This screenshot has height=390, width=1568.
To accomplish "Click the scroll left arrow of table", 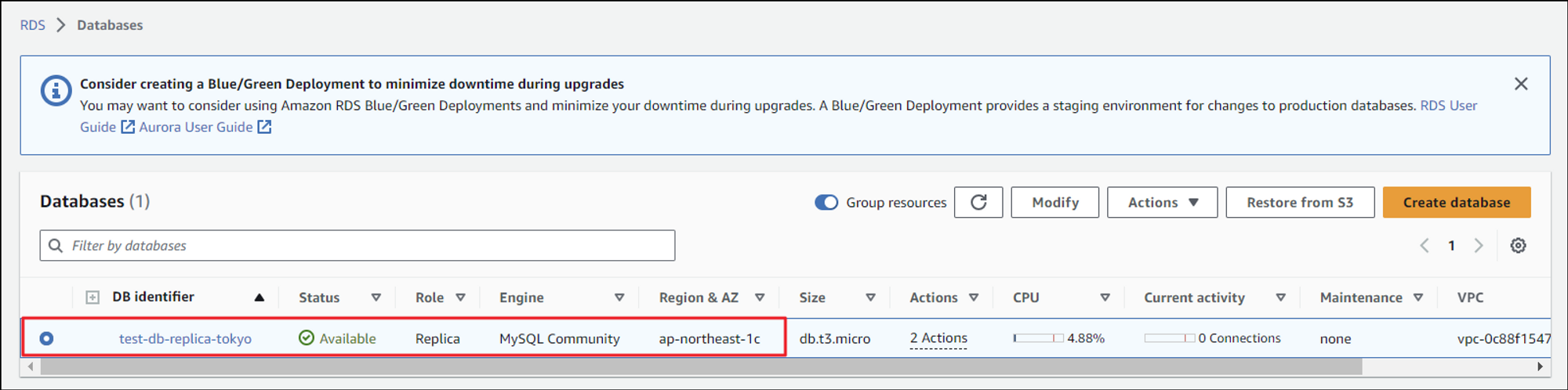I will click(x=30, y=366).
